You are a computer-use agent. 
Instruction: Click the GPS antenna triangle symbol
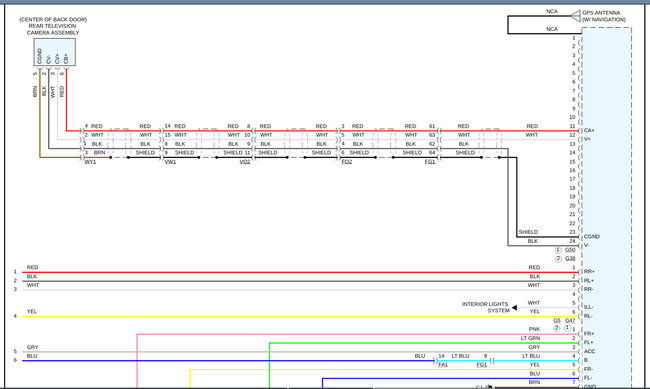575,16
